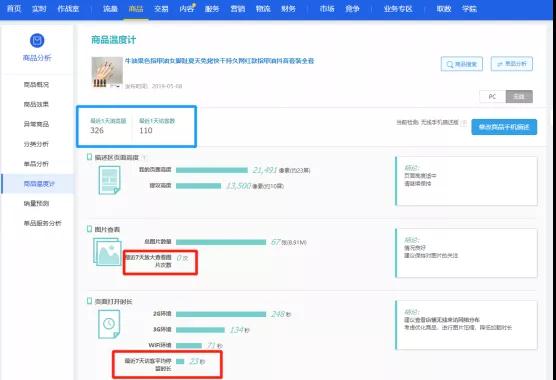This screenshot has height=380, width=556.
Task: Open 市场 in the top navigation
Action: (327, 9)
